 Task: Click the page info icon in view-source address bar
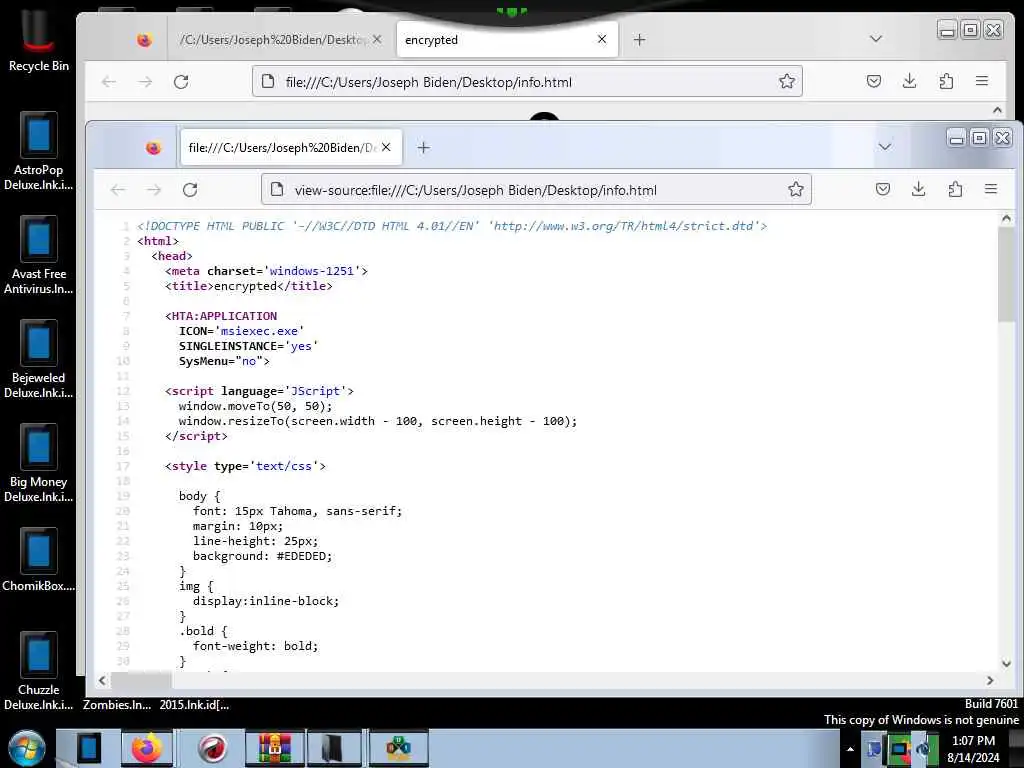pyautogui.click(x=277, y=189)
